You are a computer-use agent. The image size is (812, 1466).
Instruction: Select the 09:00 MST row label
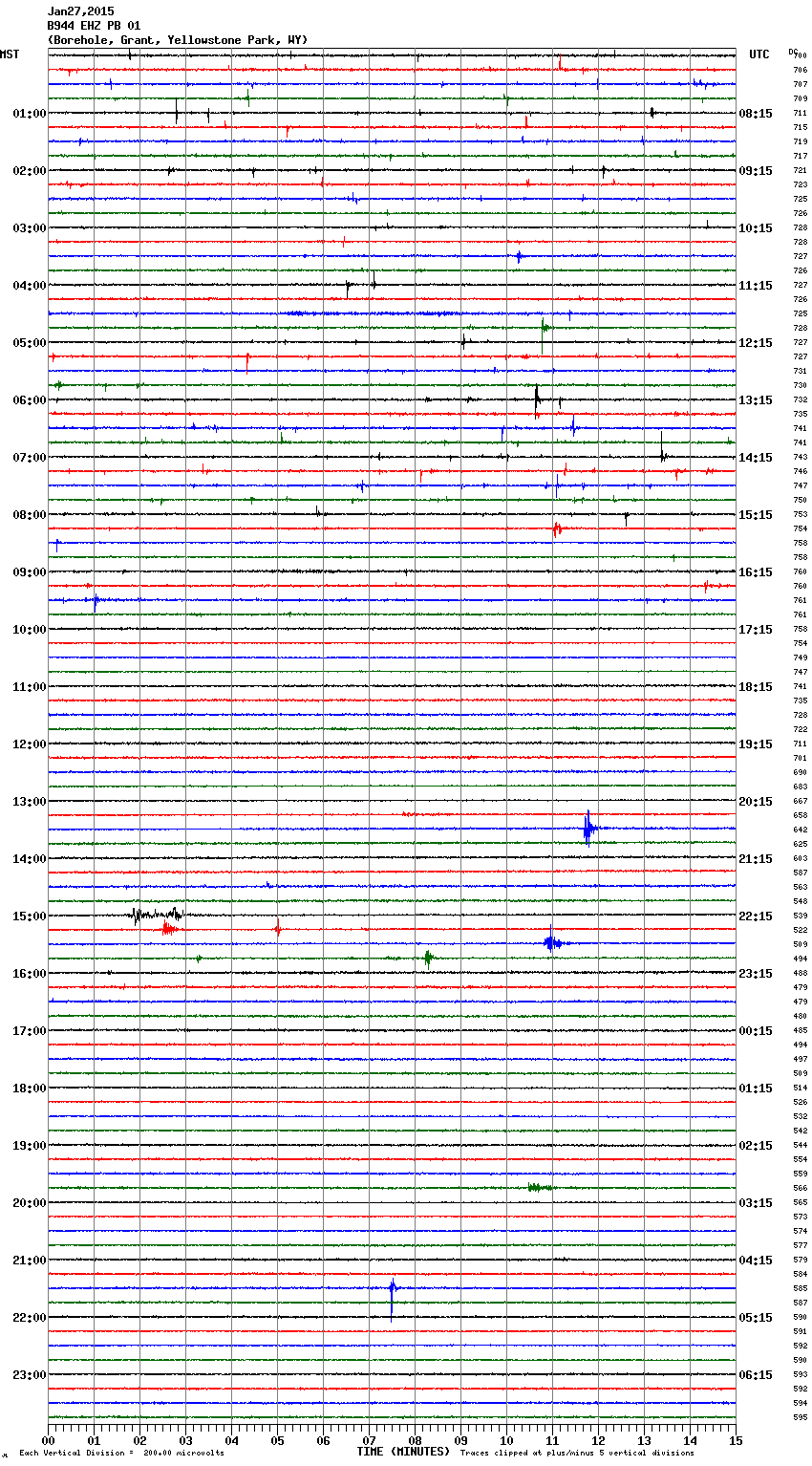(29, 572)
